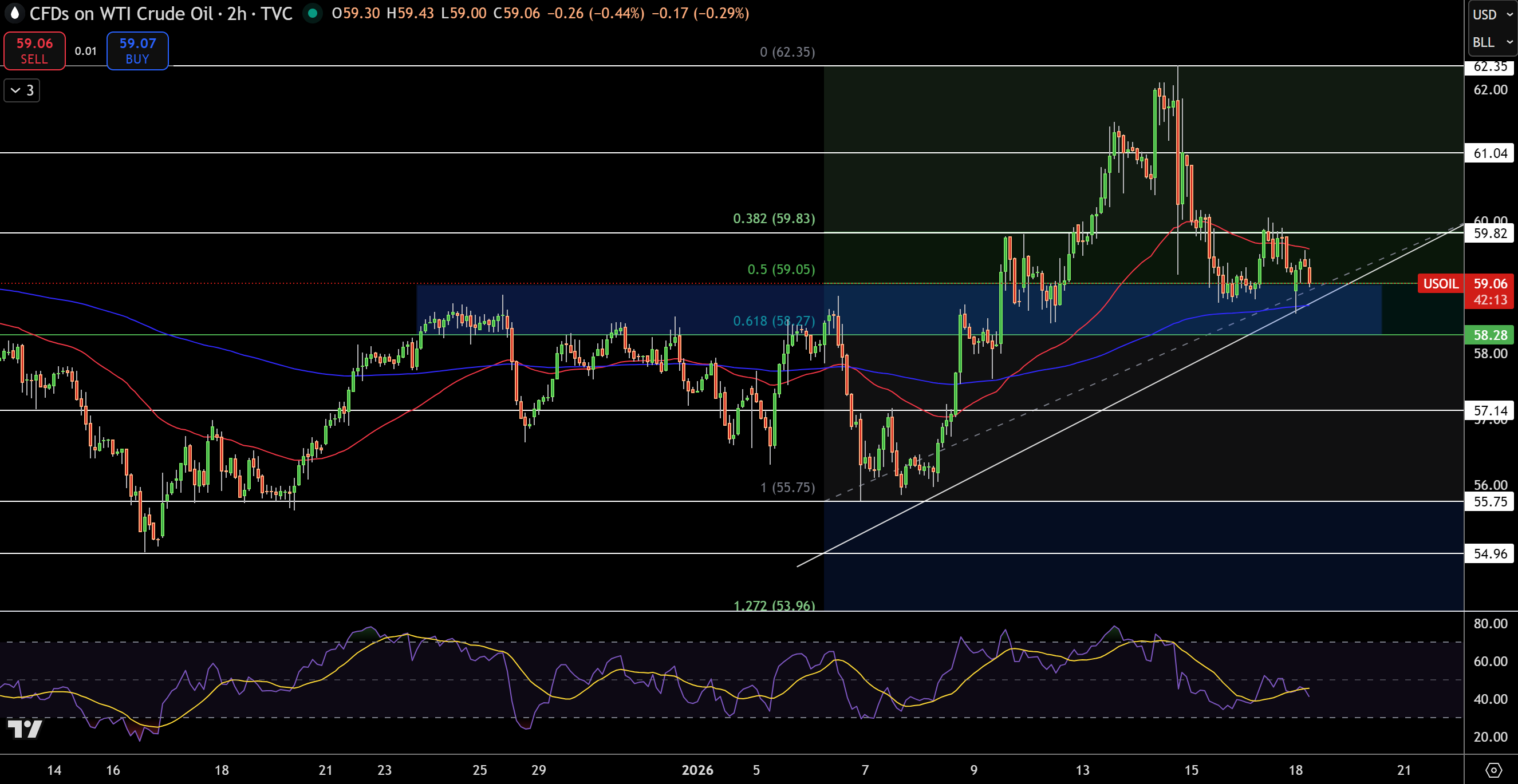Click the red SELL 59.06 button
This screenshot has width=1518, height=784.
point(34,51)
